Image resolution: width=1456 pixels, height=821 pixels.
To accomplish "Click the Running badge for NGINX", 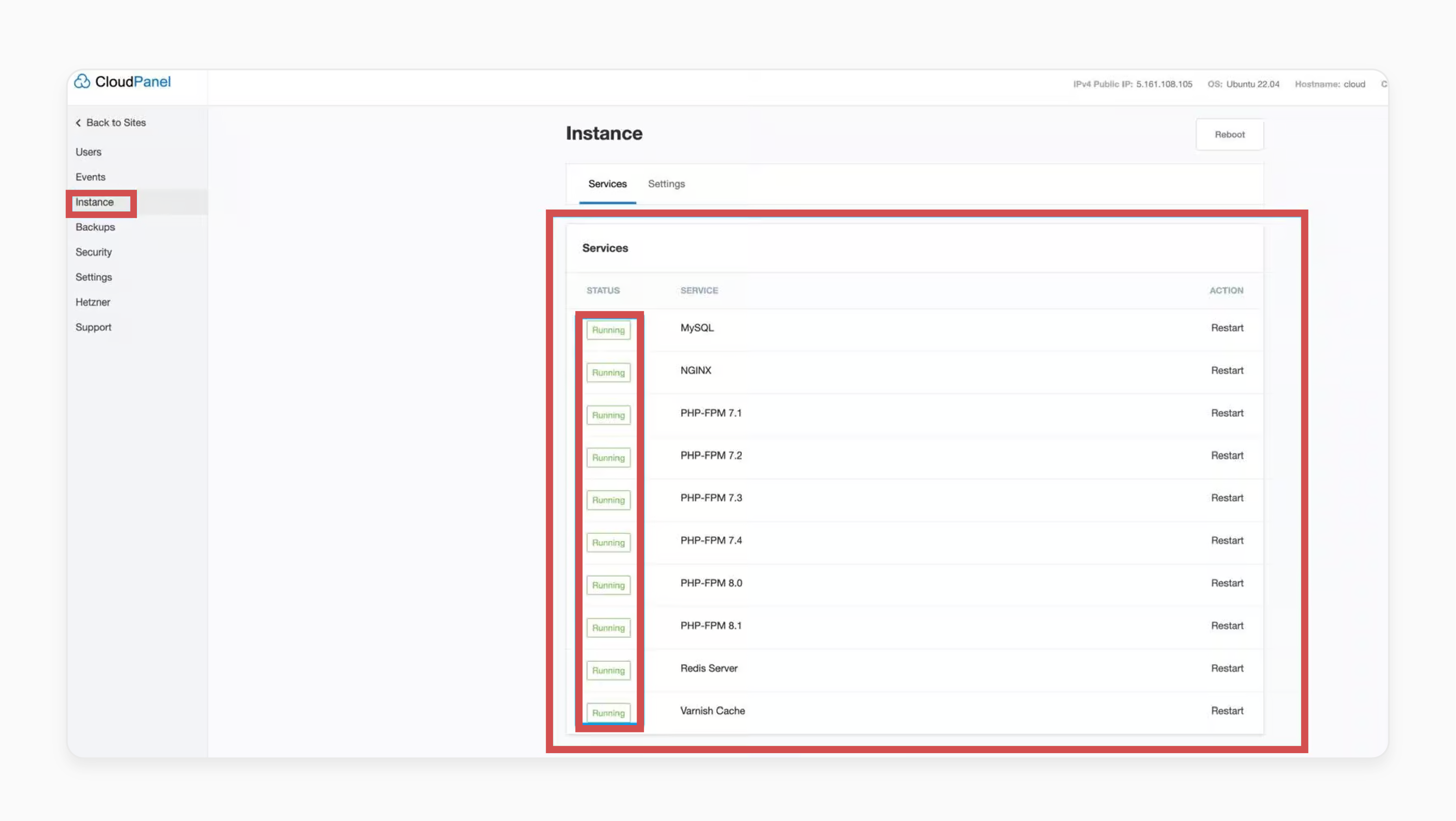I will (x=608, y=373).
